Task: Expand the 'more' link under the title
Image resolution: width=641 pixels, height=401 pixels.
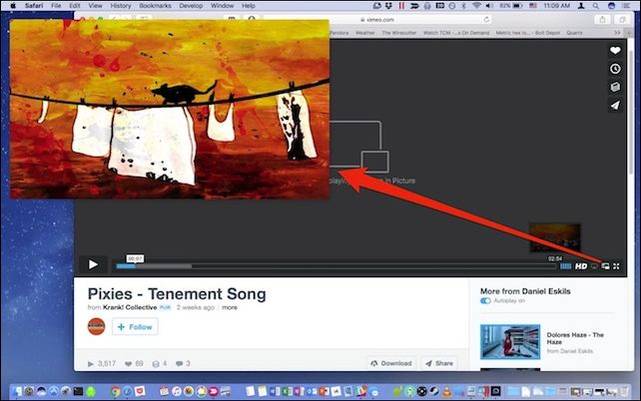Action: pos(229,307)
